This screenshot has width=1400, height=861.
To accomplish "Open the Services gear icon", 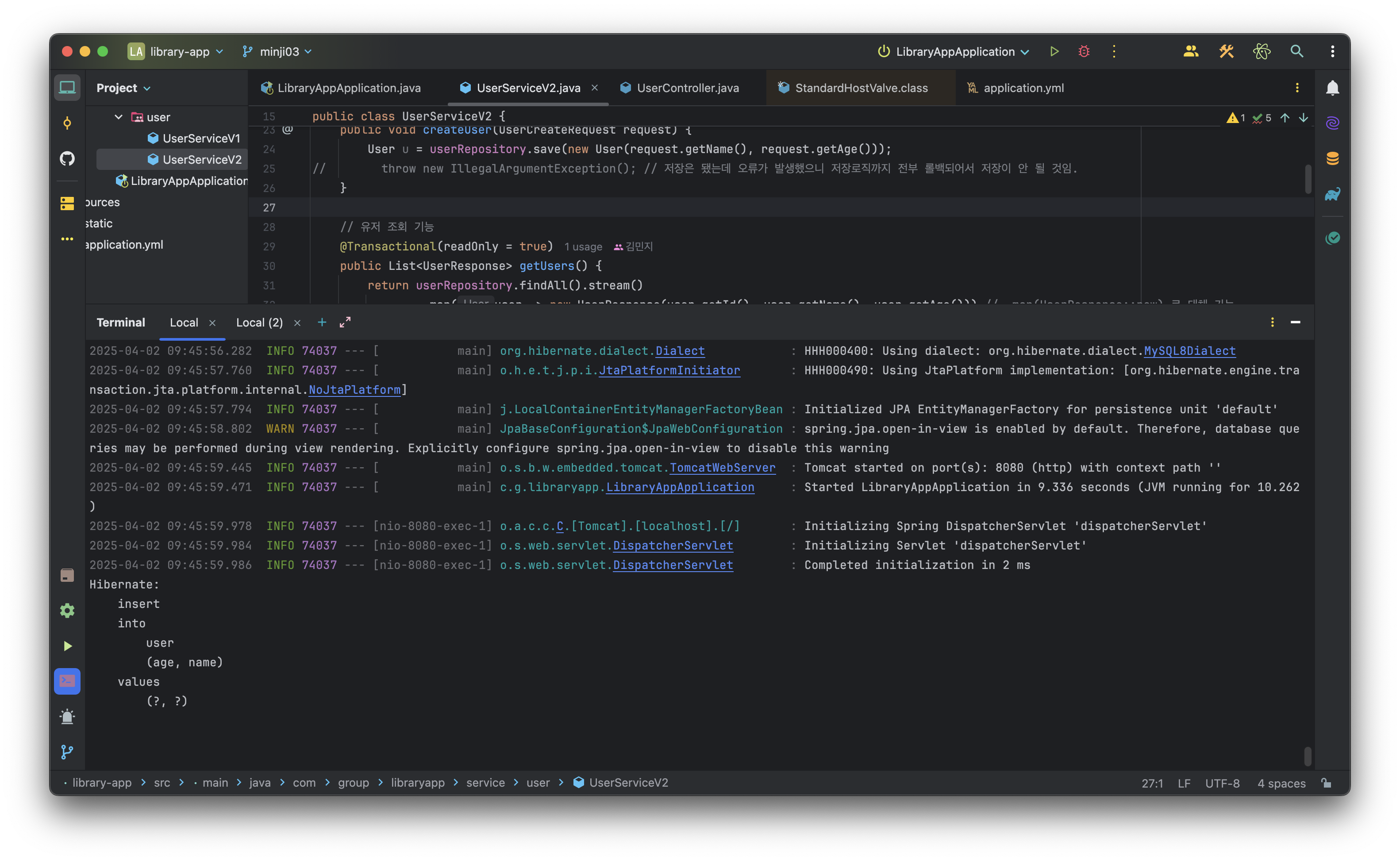I will click(67, 611).
